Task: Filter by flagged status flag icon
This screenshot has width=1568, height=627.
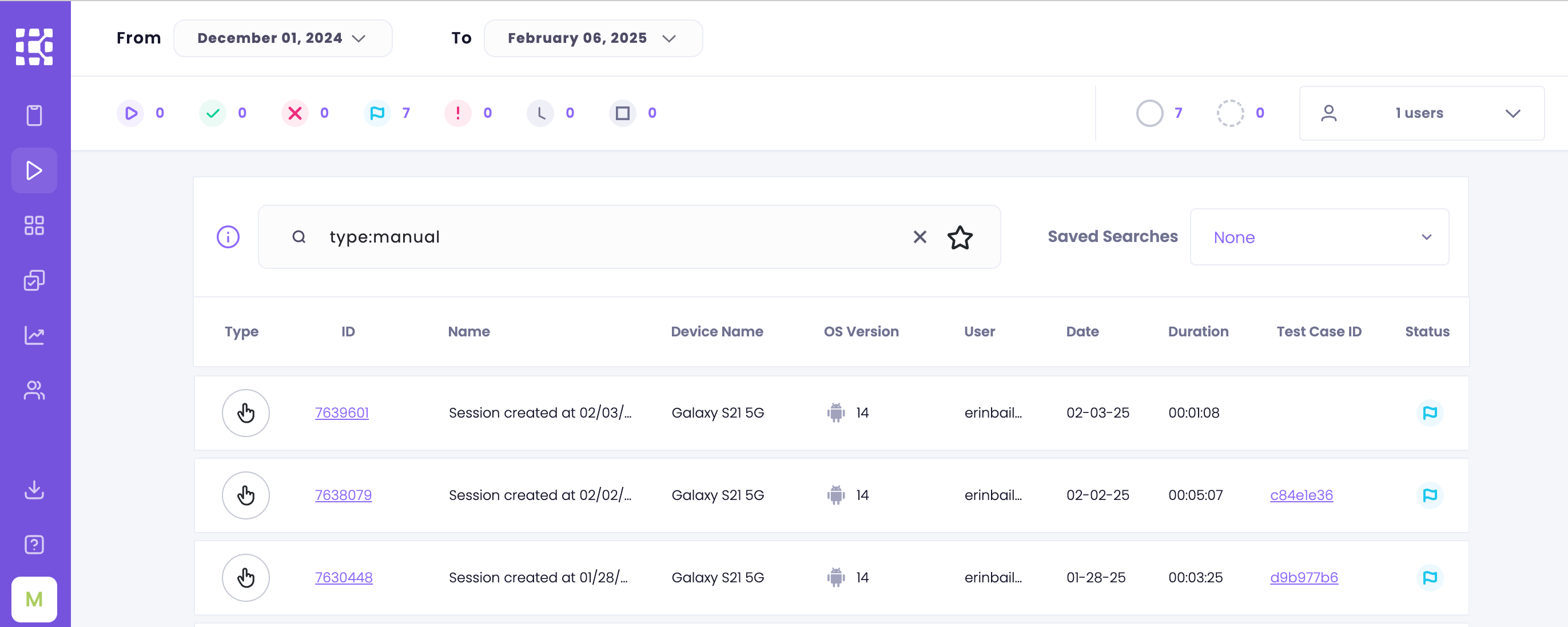Action: [x=377, y=113]
